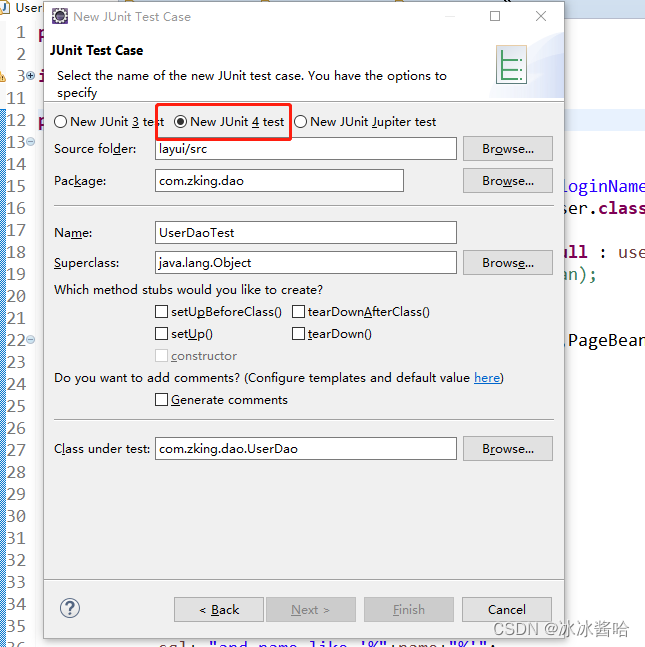Click the Eclipse icon in dialog title bar
Image resolution: width=645 pixels, height=647 pixels.
[x=60, y=17]
